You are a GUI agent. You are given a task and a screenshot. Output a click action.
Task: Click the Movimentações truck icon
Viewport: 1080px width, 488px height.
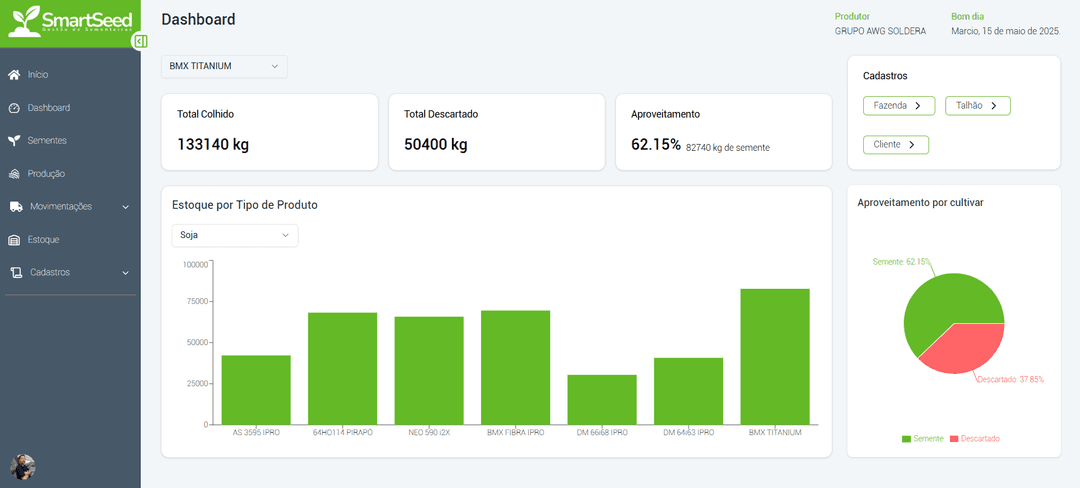pos(16,207)
